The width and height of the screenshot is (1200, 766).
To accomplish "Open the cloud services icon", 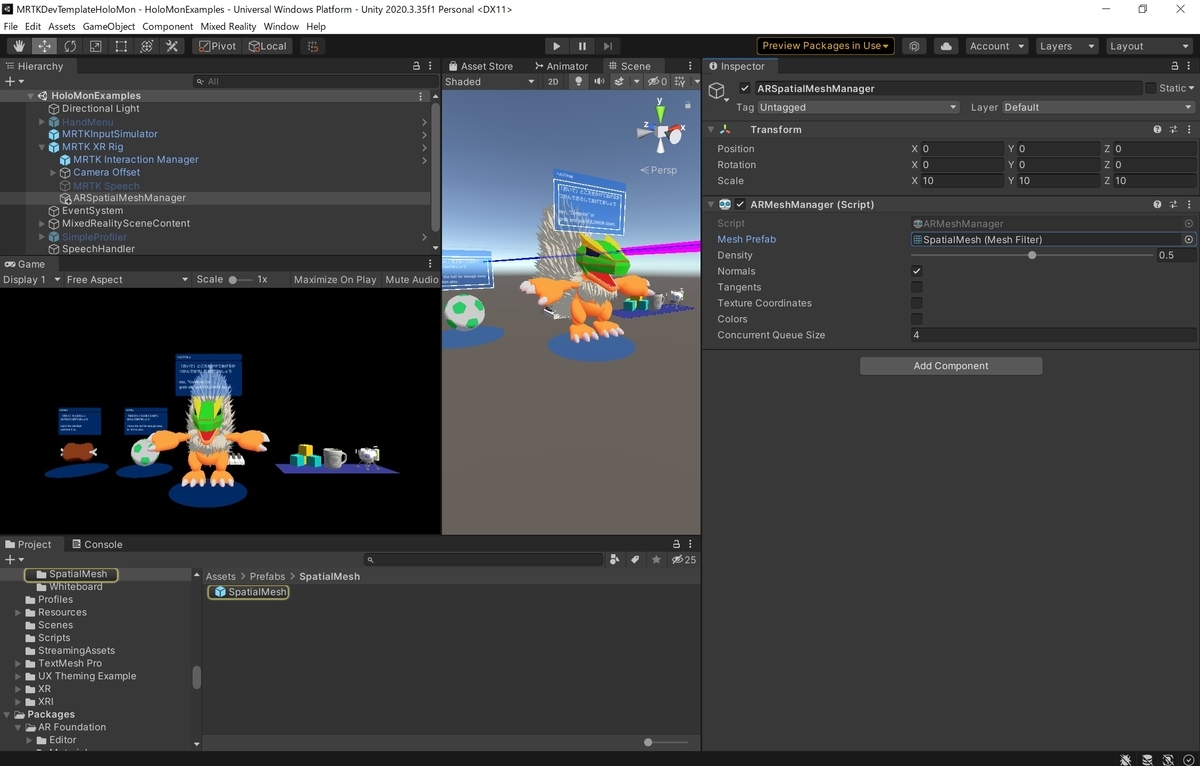I will click(946, 46).
